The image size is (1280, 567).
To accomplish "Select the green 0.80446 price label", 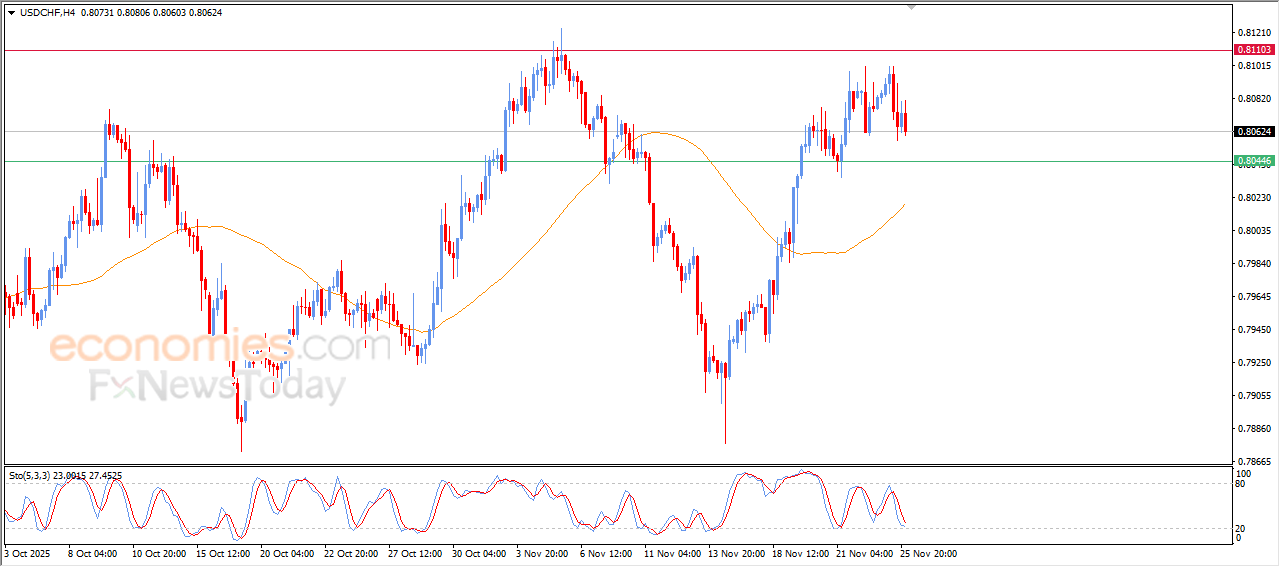I will click(1253, 161).
